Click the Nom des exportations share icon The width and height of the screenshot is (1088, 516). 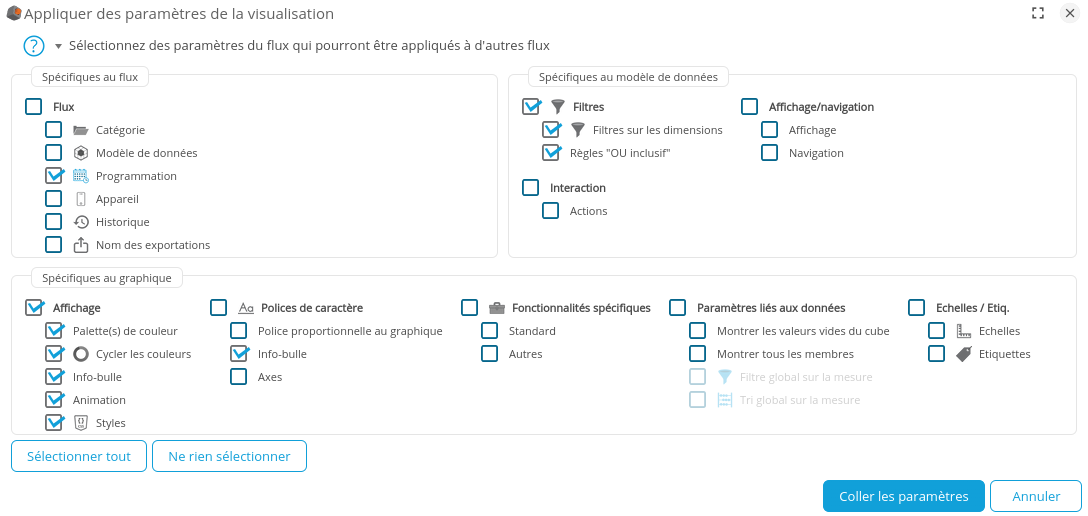[x=81, y=245]
